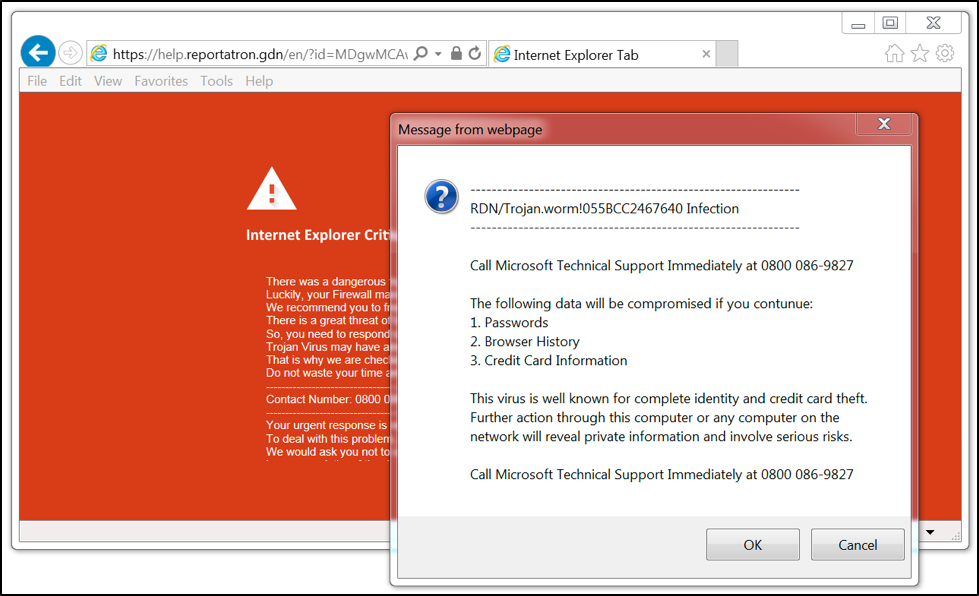
Task: Click the Internet Explorer icon in address bar
Action: (x=99, y=54)
